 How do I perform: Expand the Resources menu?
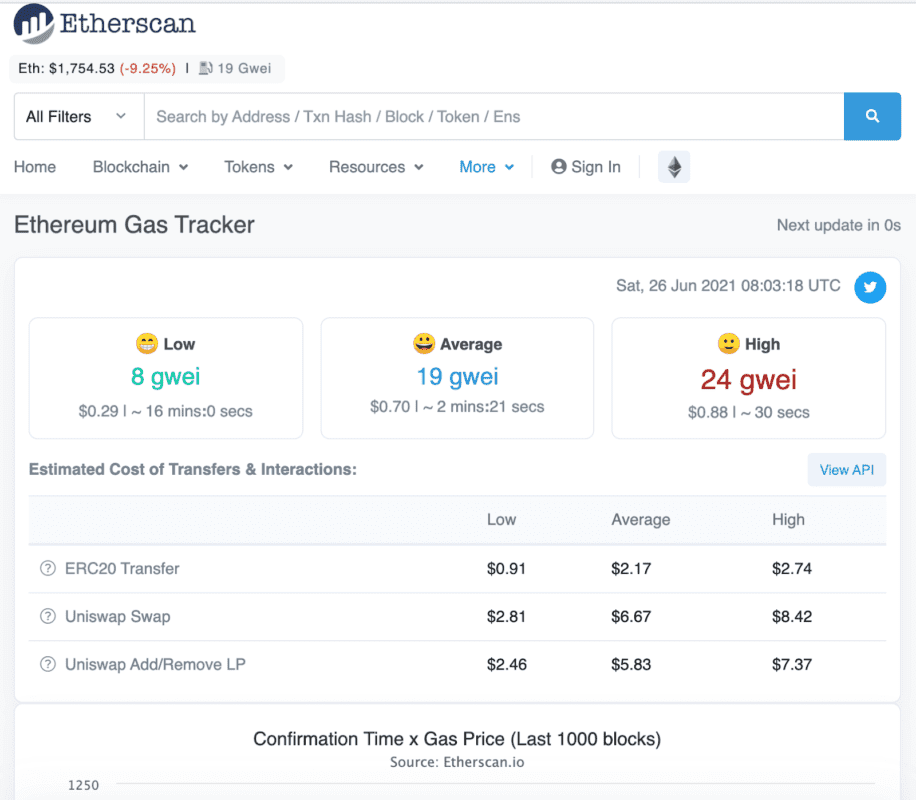(x=376, y=167)
